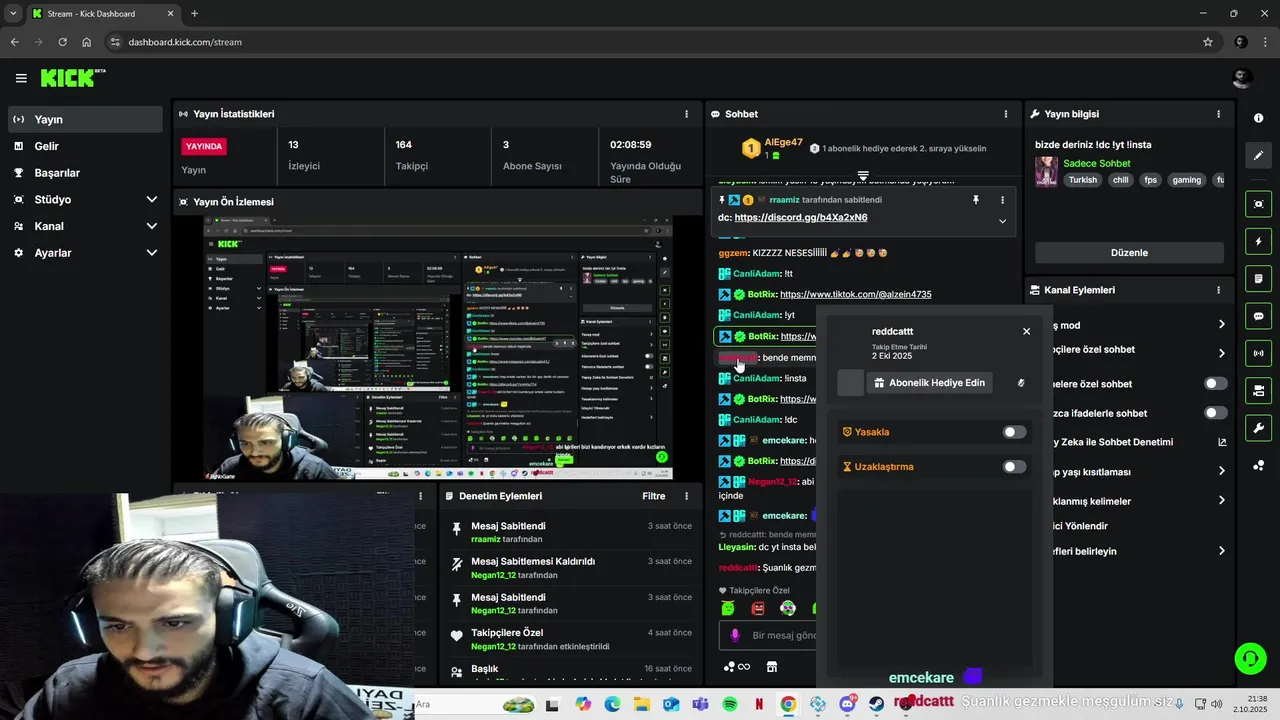Open pinned message three-dot options
The image size is (1280, 720).
coord(1002,200)
